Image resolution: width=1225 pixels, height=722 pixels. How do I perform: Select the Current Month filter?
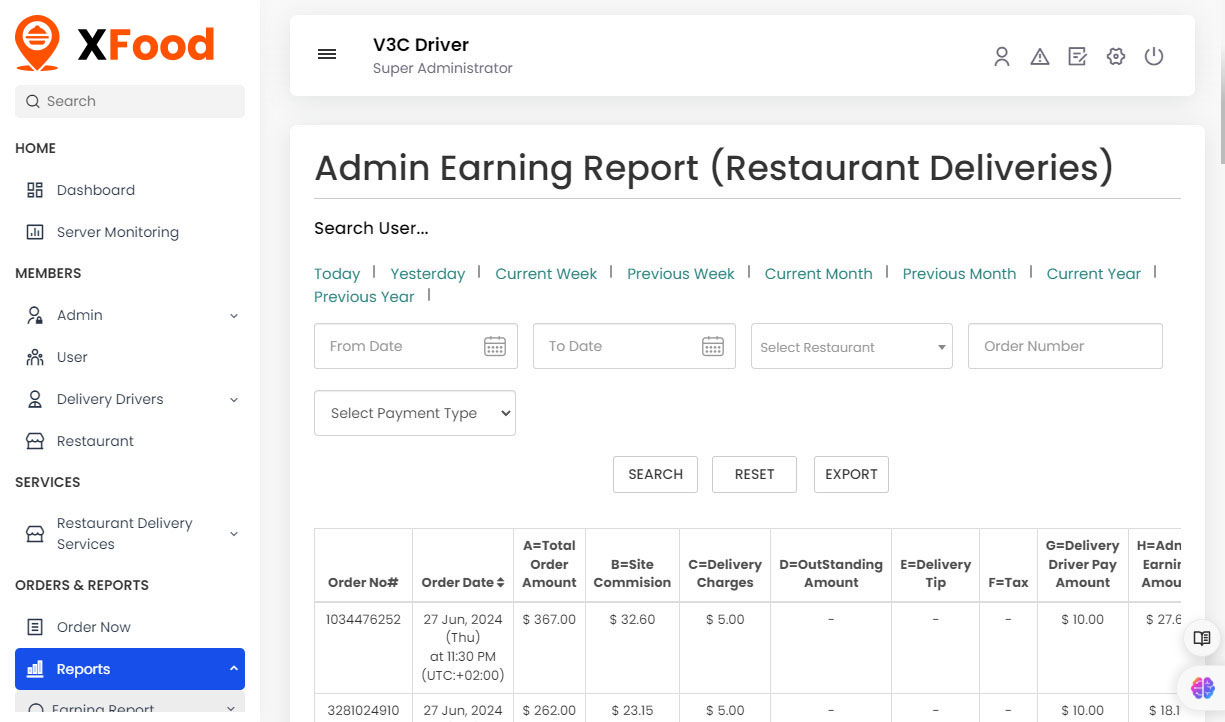pos(818,273)
